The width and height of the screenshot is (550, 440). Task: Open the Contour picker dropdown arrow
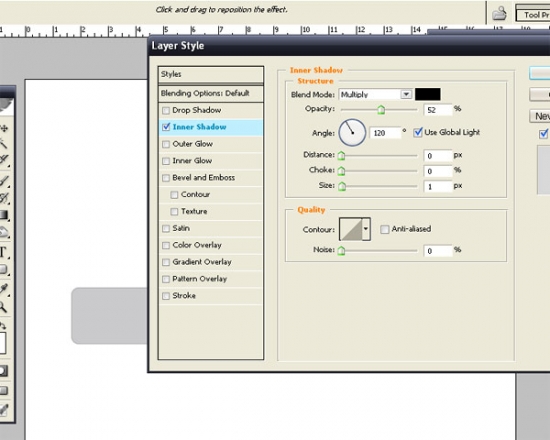(366, 229)
